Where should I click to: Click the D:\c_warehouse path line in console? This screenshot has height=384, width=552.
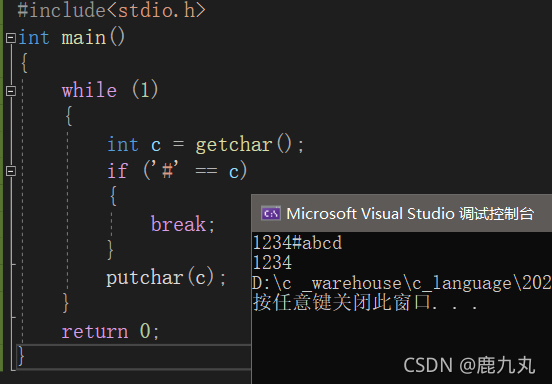pyautogui.click(x=402, y=283)
